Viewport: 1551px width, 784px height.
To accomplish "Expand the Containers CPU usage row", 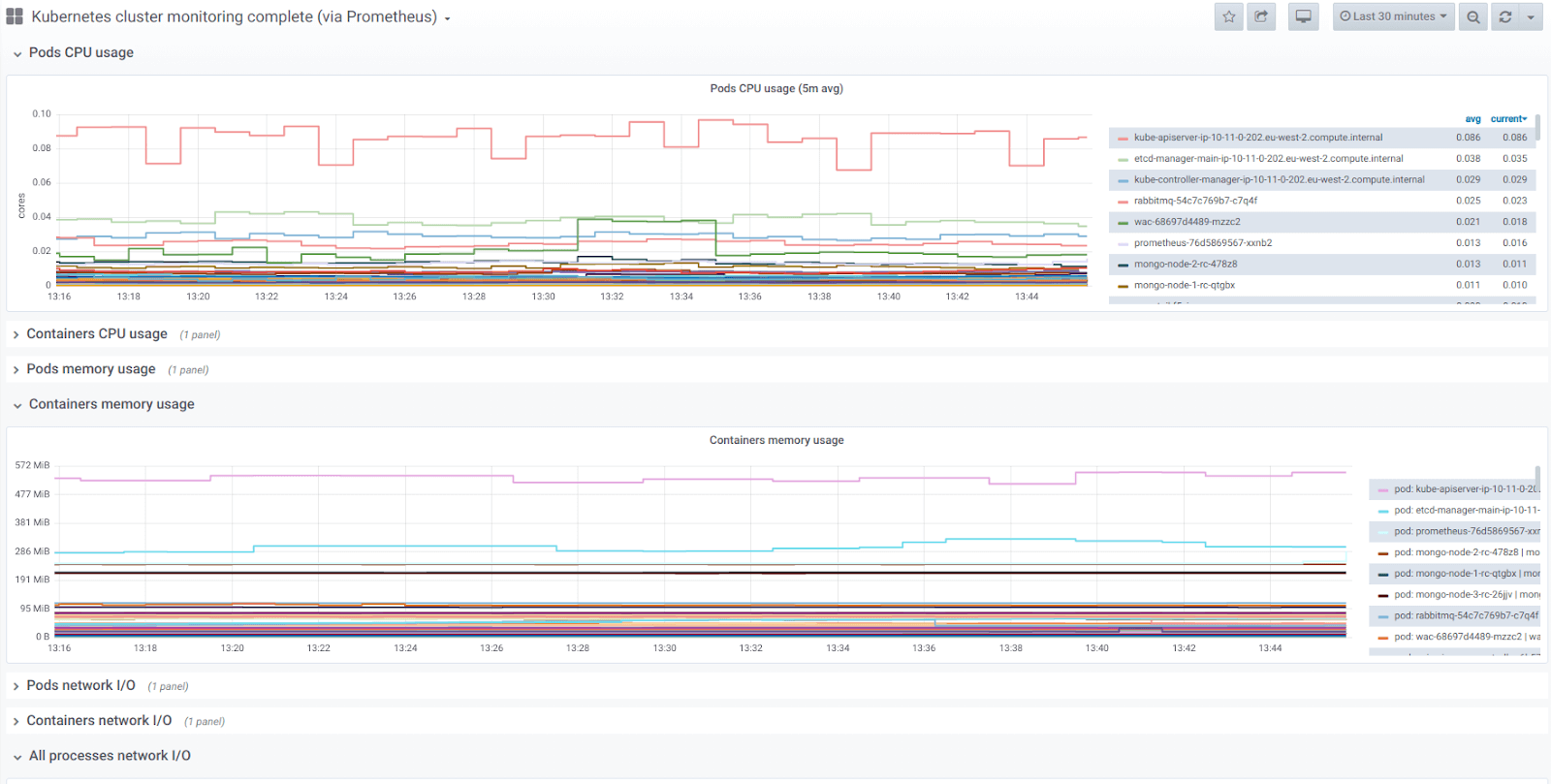I will [x=96, y=334].
